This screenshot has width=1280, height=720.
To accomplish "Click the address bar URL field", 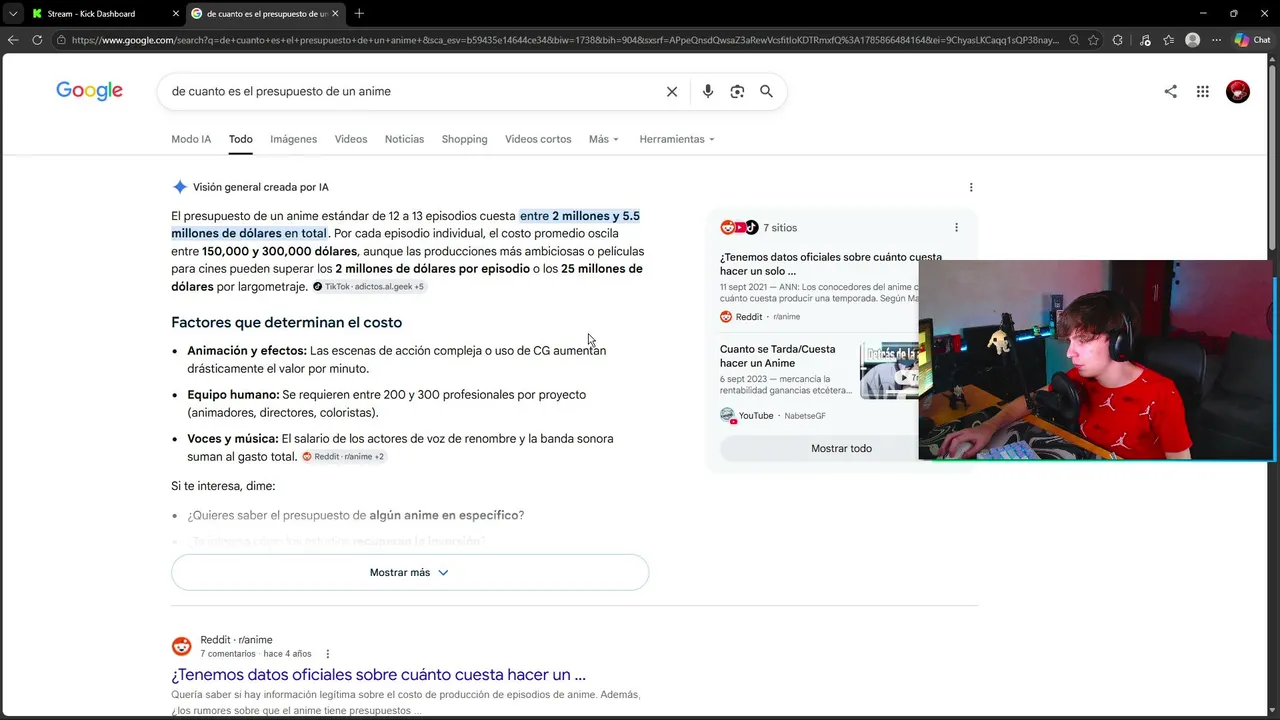I will [565, 40].
